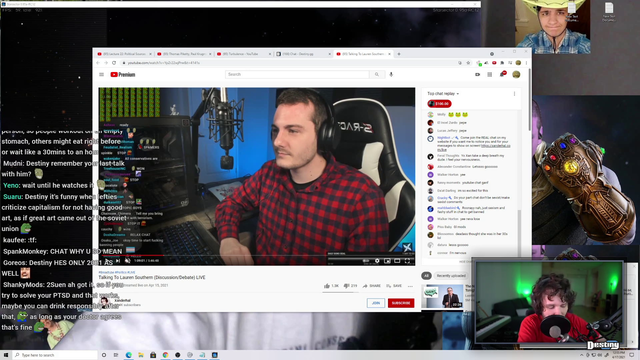
Task: Open the Windows Start menu
Action: 6,355
